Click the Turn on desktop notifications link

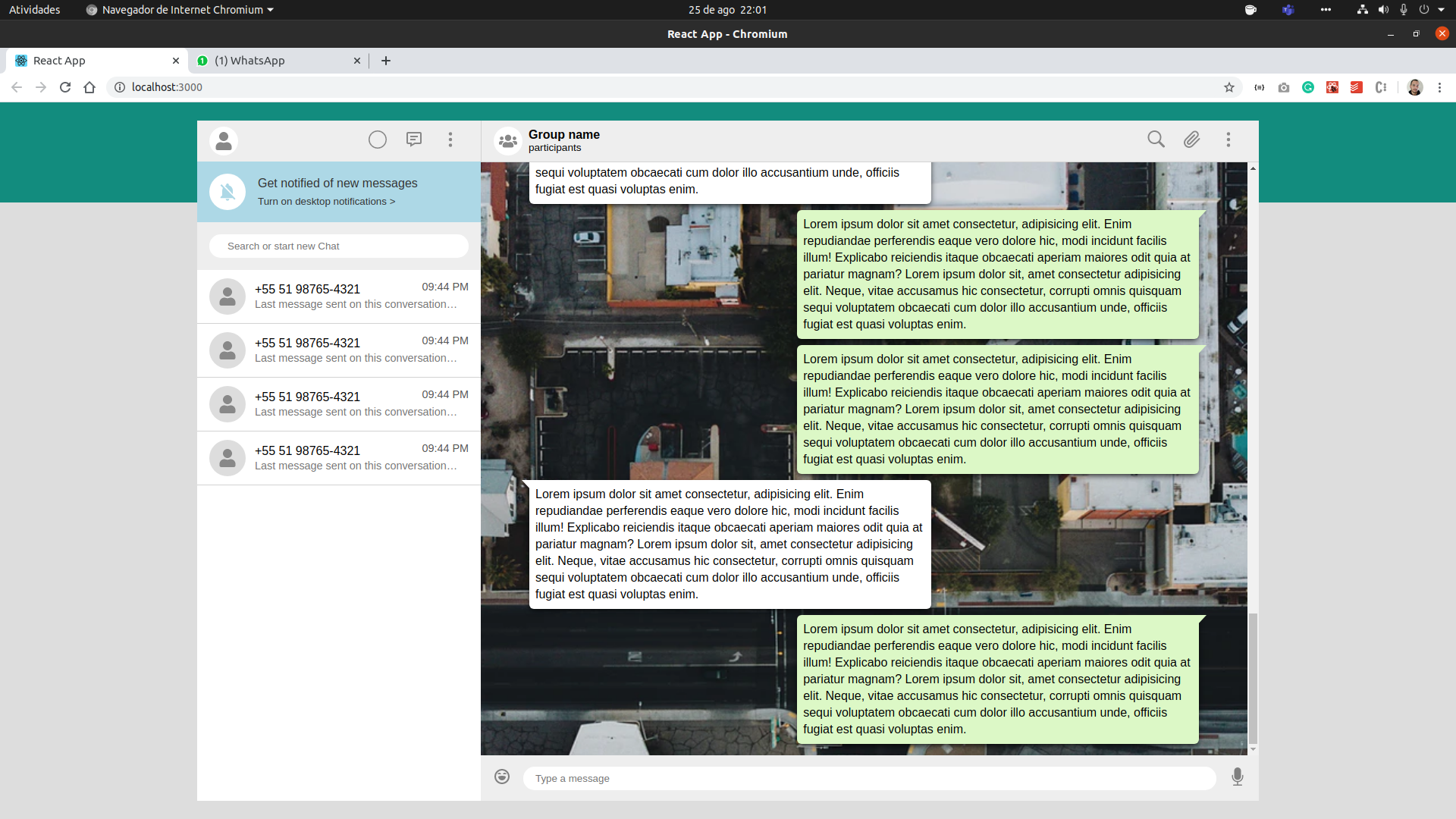[326, 201]
